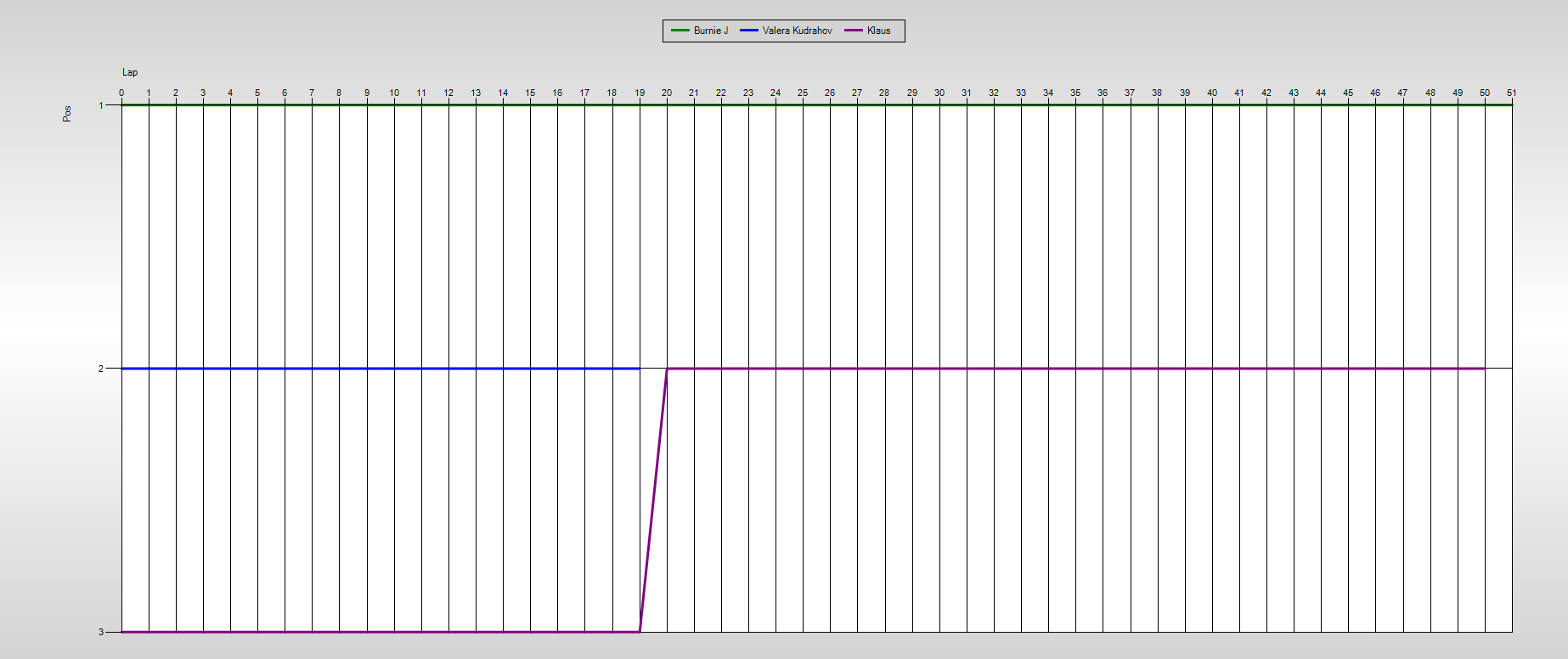Image resolution: width=1568 pixels, height=659 pixels.
Task: Click position label 2 on the vertical axis
Action: pos(101,369)
